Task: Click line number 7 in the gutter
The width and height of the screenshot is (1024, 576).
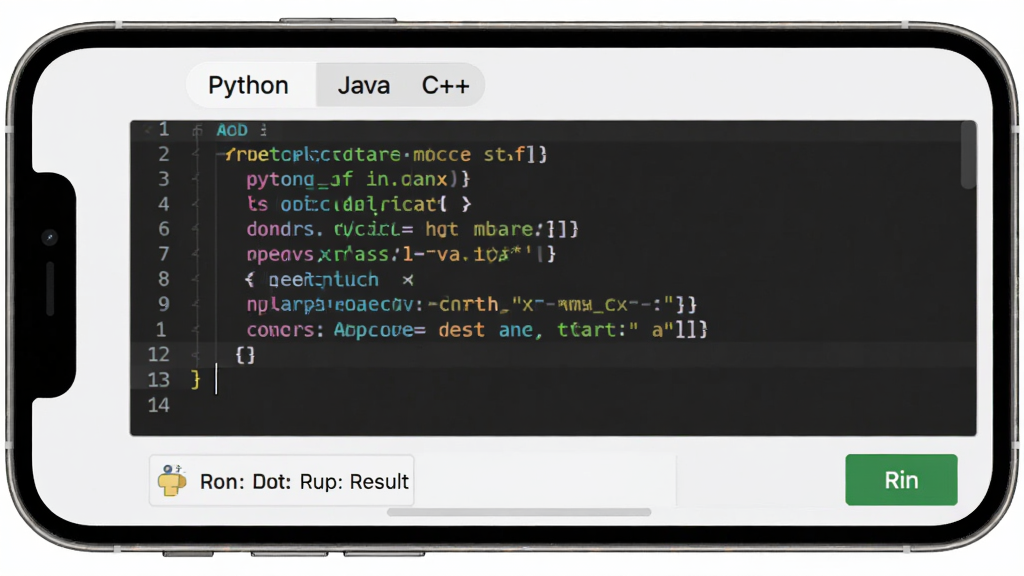Action: 163,253
